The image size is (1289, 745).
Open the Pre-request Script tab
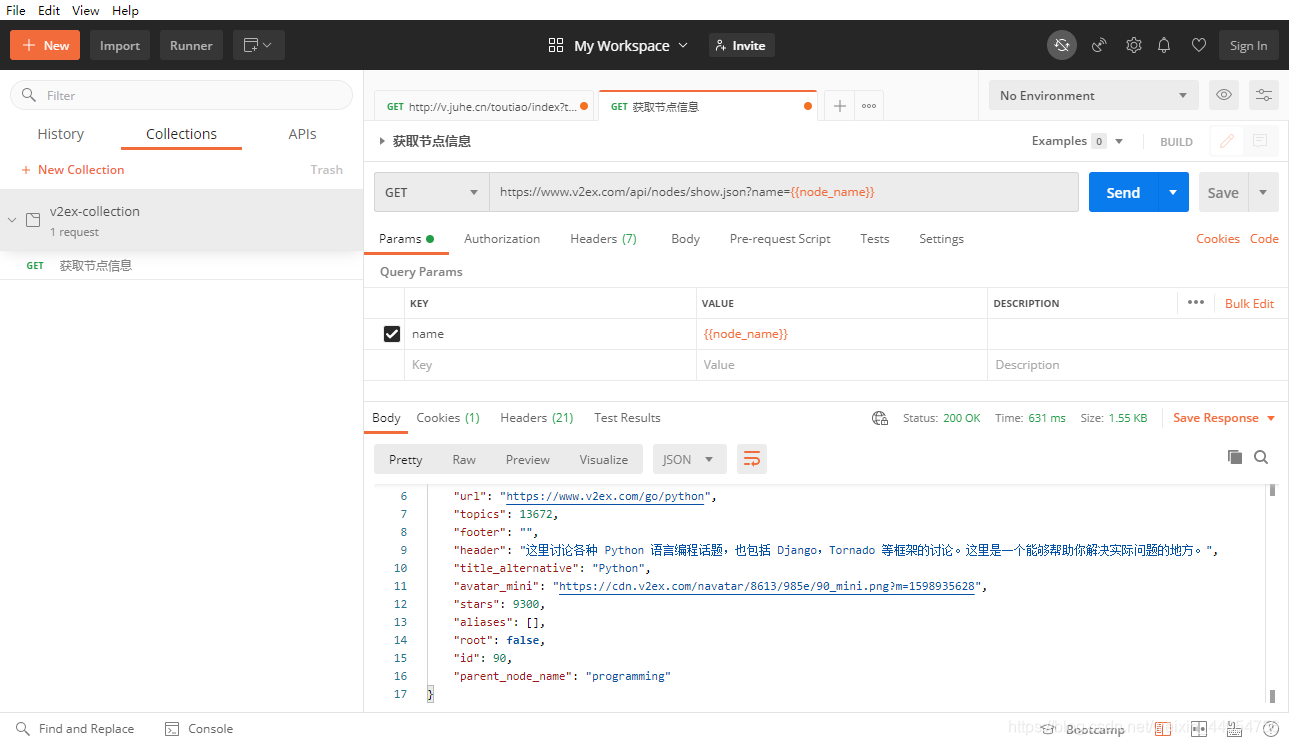tap(780, 239)
